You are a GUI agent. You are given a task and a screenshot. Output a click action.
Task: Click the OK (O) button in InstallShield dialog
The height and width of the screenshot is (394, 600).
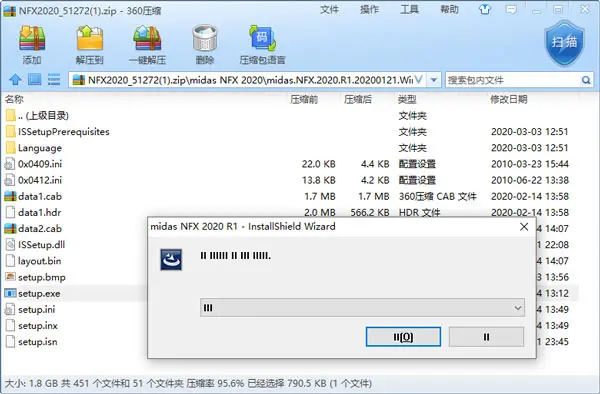(x=403, y=337)
